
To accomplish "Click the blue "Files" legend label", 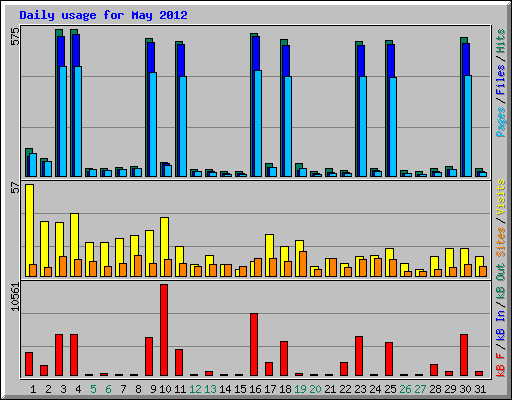I will pos(501,80).
